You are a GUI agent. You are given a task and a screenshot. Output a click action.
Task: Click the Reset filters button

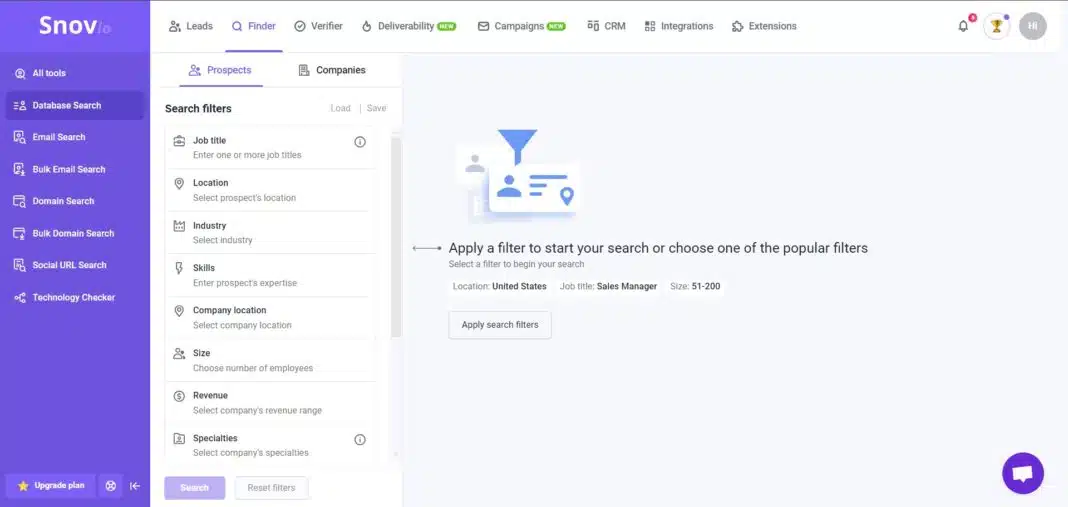[271, 488]
